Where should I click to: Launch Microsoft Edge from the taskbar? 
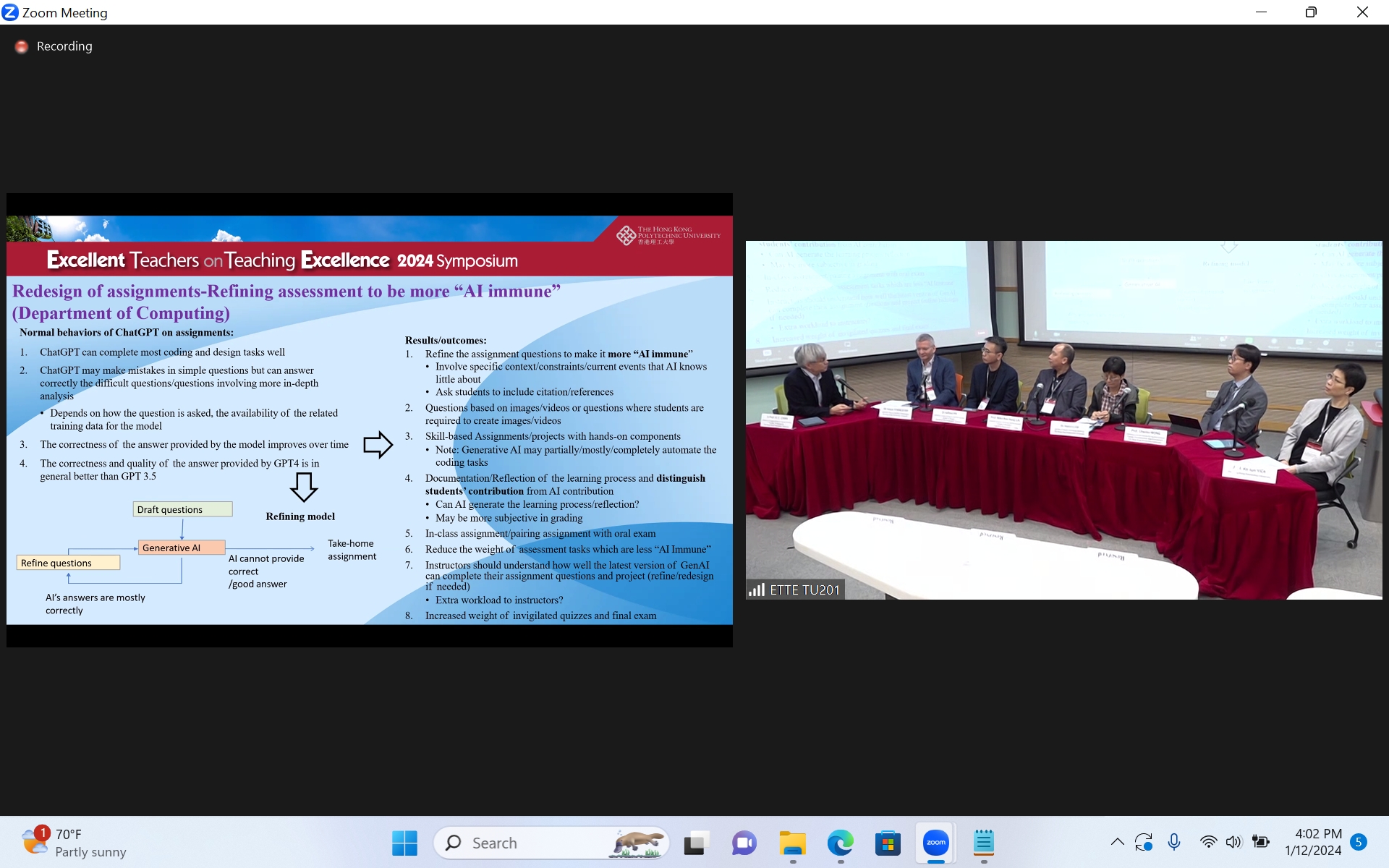point(840,843)
